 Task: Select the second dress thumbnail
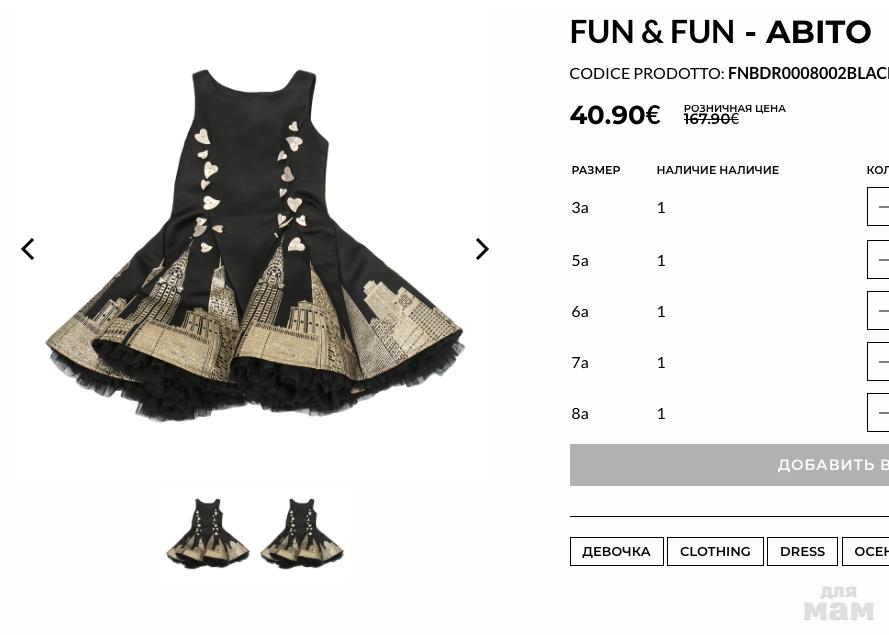302,531
